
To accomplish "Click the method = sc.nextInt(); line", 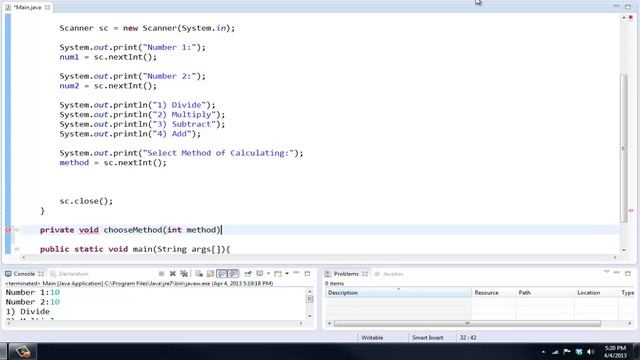I will tap(113, 163).
